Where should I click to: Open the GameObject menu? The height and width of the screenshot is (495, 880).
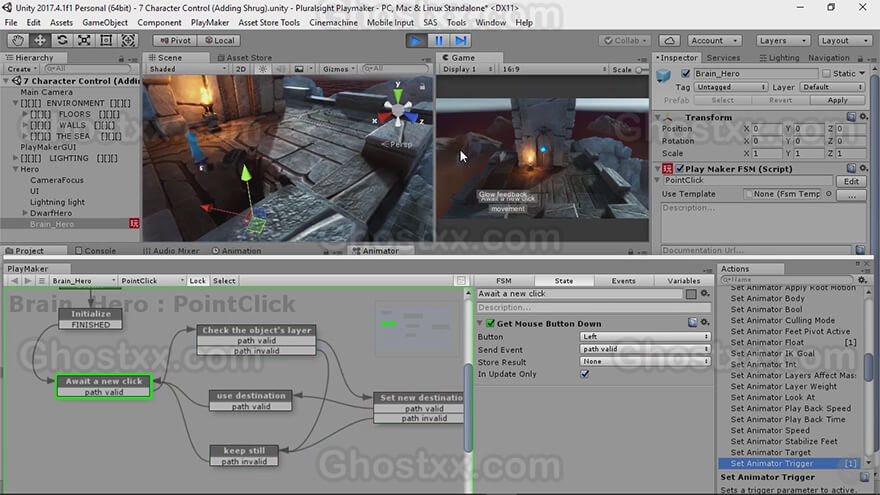pyautogui.click(x=105, y=22)
